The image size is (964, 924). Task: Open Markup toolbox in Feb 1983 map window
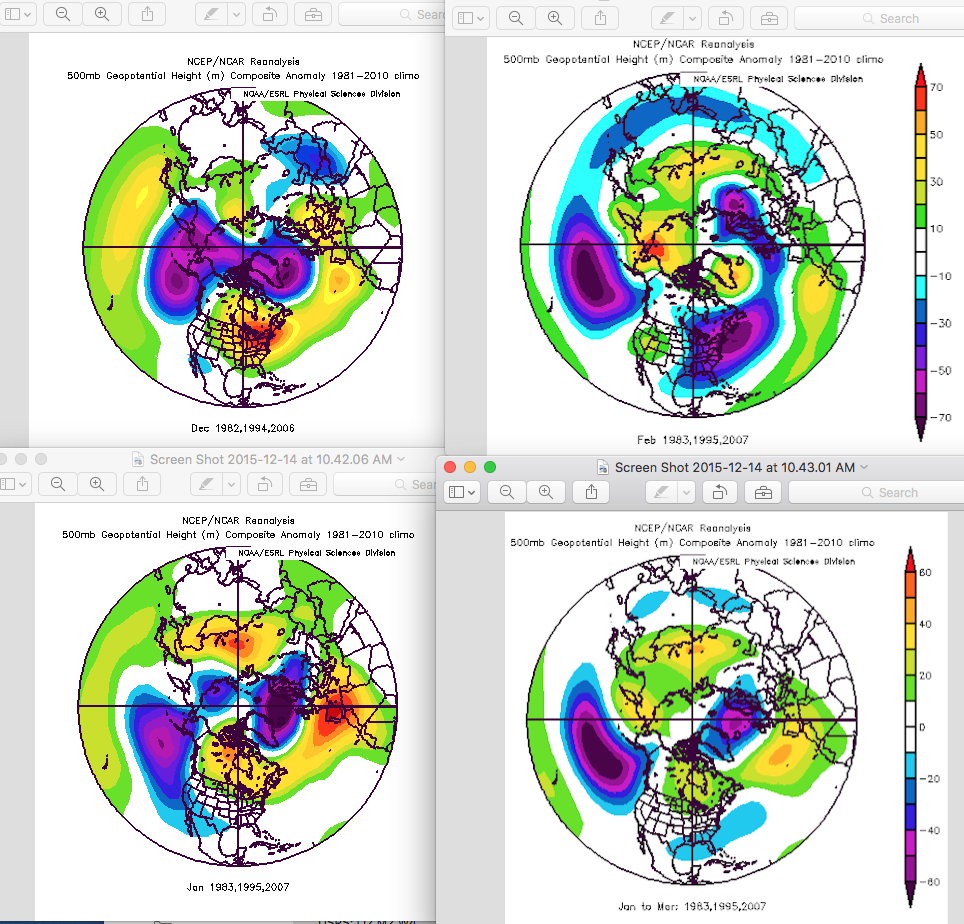(768, 18)
